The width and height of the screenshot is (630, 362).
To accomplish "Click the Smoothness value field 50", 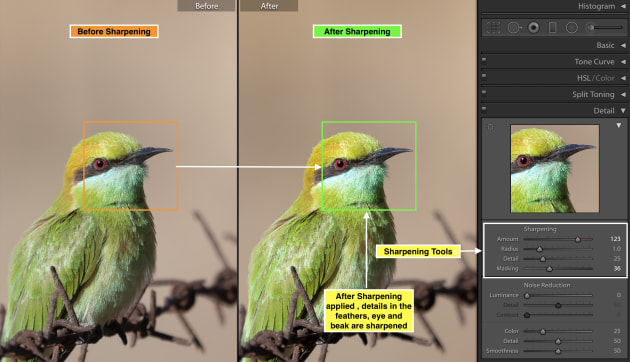I will (617, 351).
